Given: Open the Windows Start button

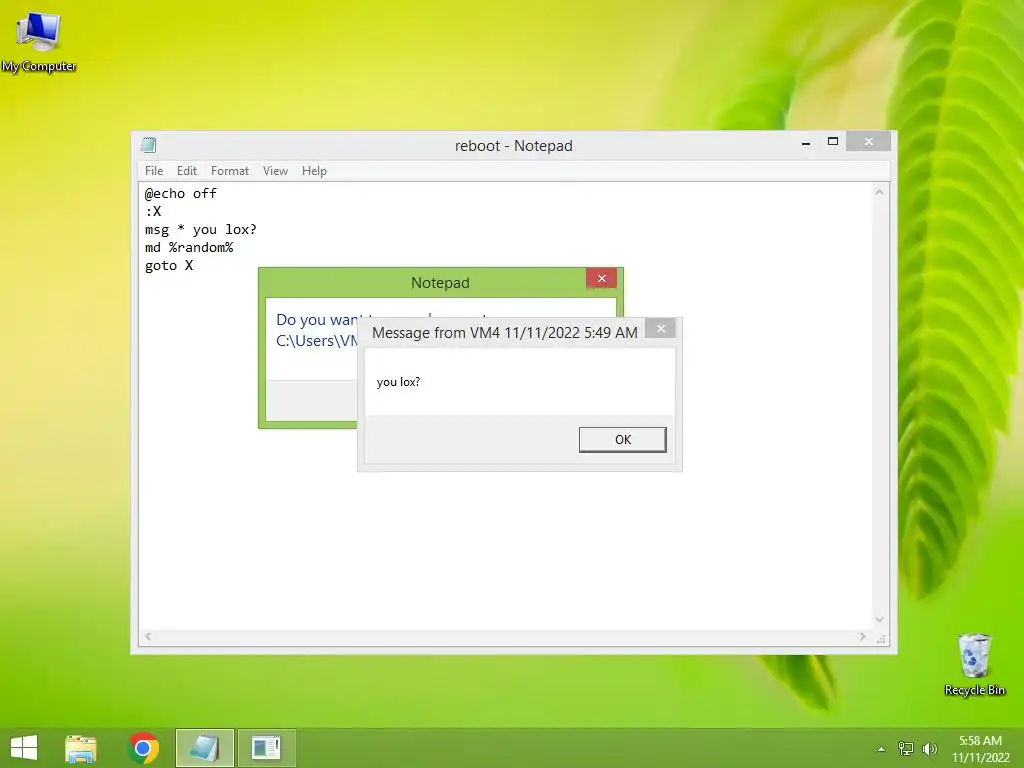Looking at the screenshot, I should [24, 748].
